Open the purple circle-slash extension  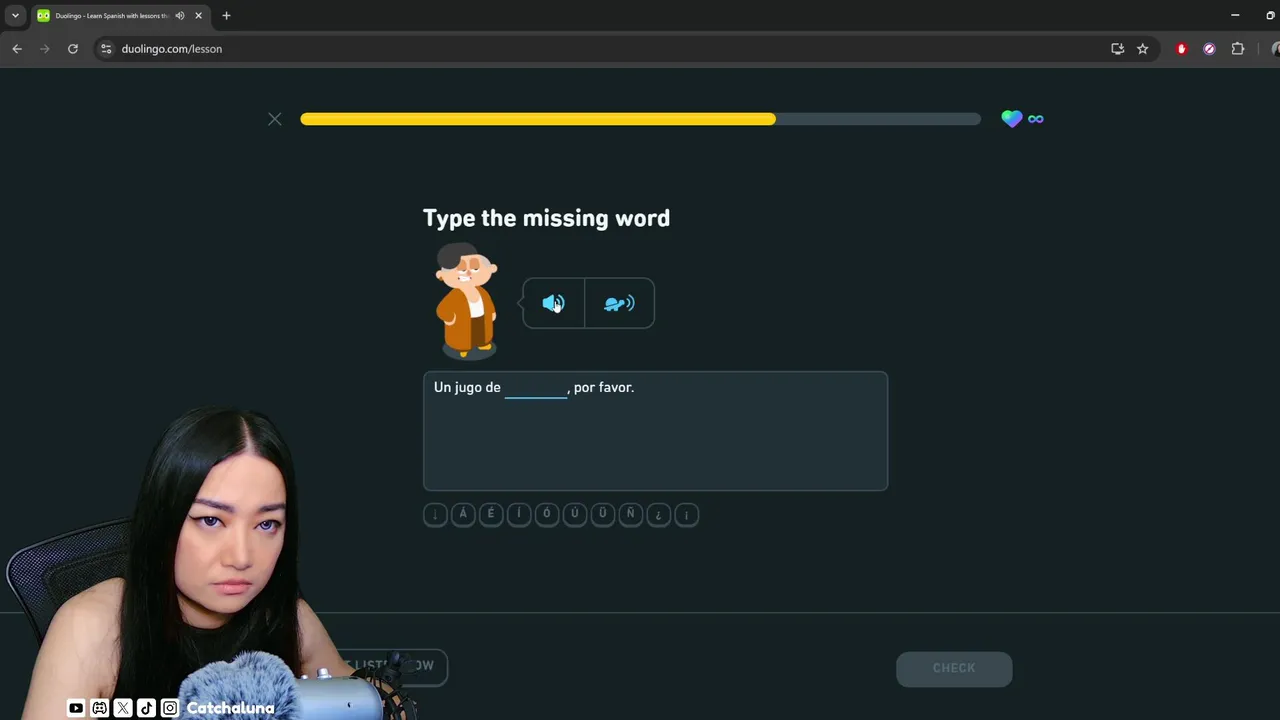[1209, 48]
